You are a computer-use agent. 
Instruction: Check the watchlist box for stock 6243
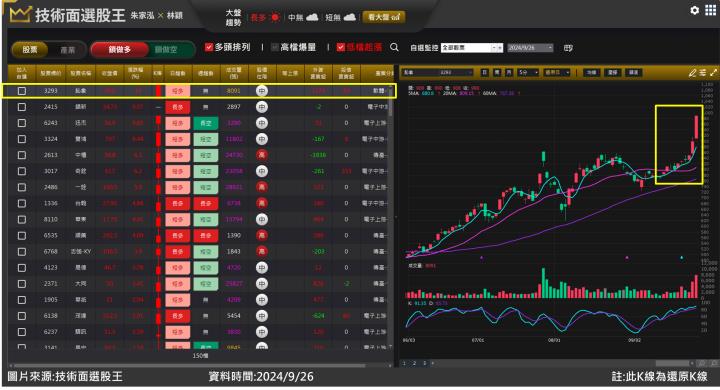coord(22,123)
